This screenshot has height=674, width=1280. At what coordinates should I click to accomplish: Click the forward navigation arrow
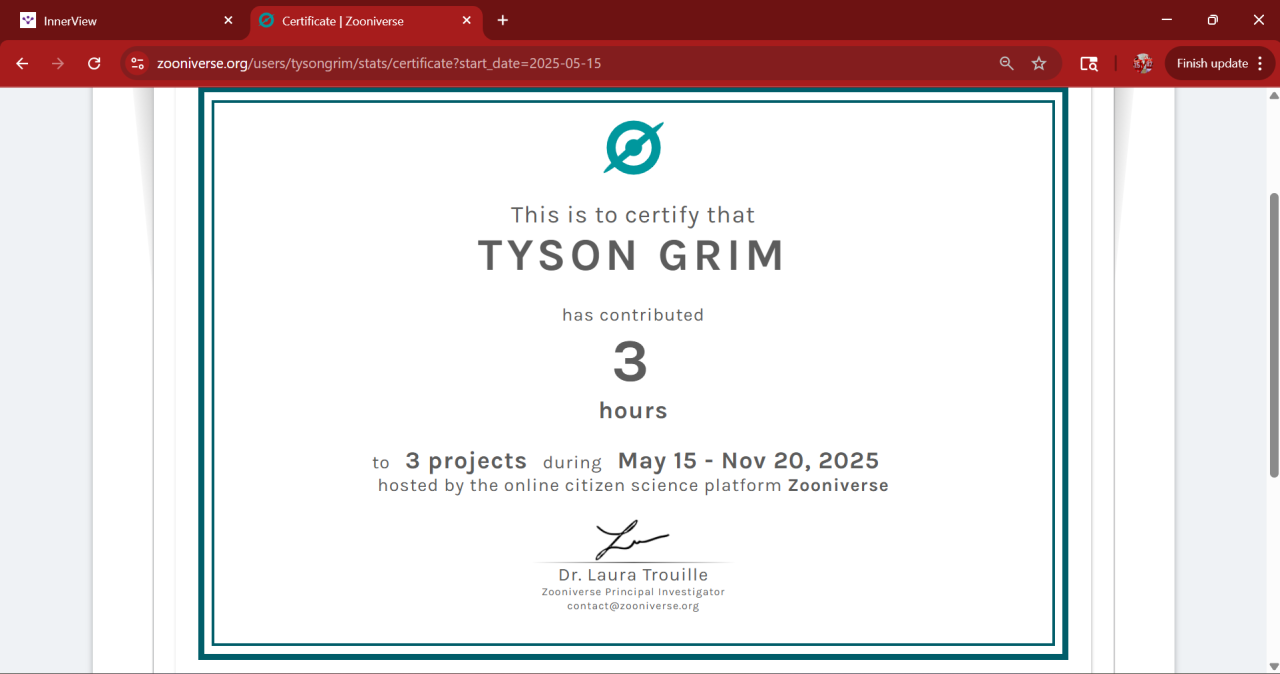click(58, 63)
